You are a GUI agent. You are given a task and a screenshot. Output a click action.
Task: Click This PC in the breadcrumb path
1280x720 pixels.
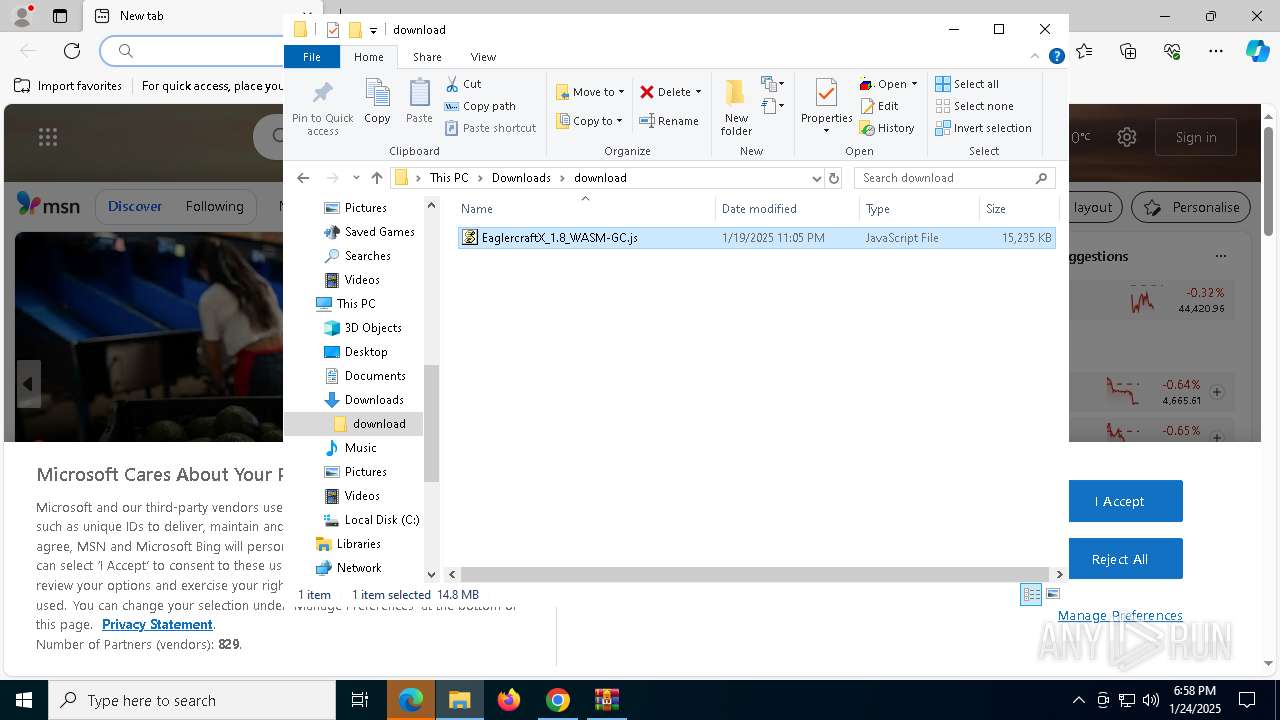449,178
